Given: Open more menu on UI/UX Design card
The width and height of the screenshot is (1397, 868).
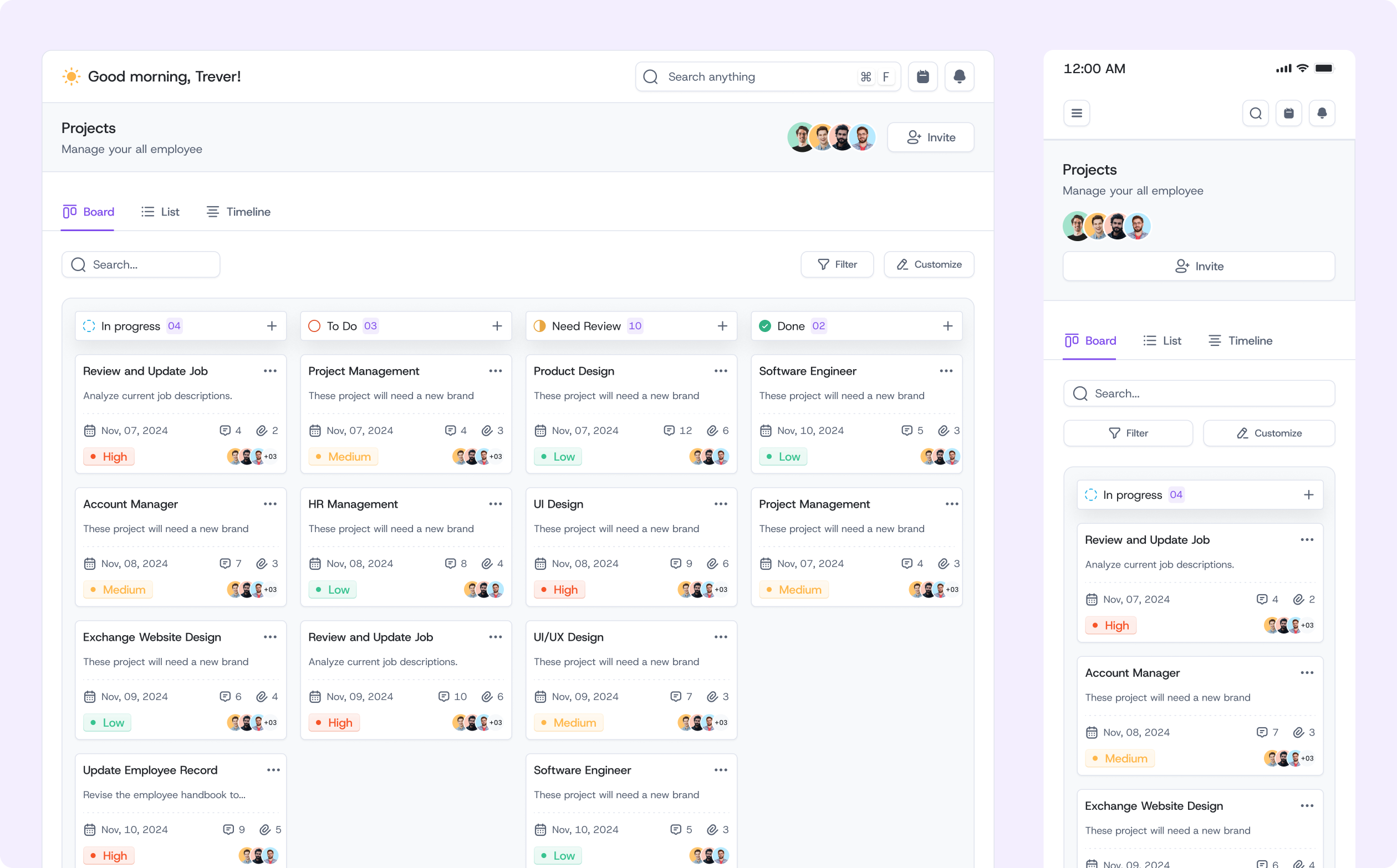Looking at the screenshot, I should coord(720,637).
